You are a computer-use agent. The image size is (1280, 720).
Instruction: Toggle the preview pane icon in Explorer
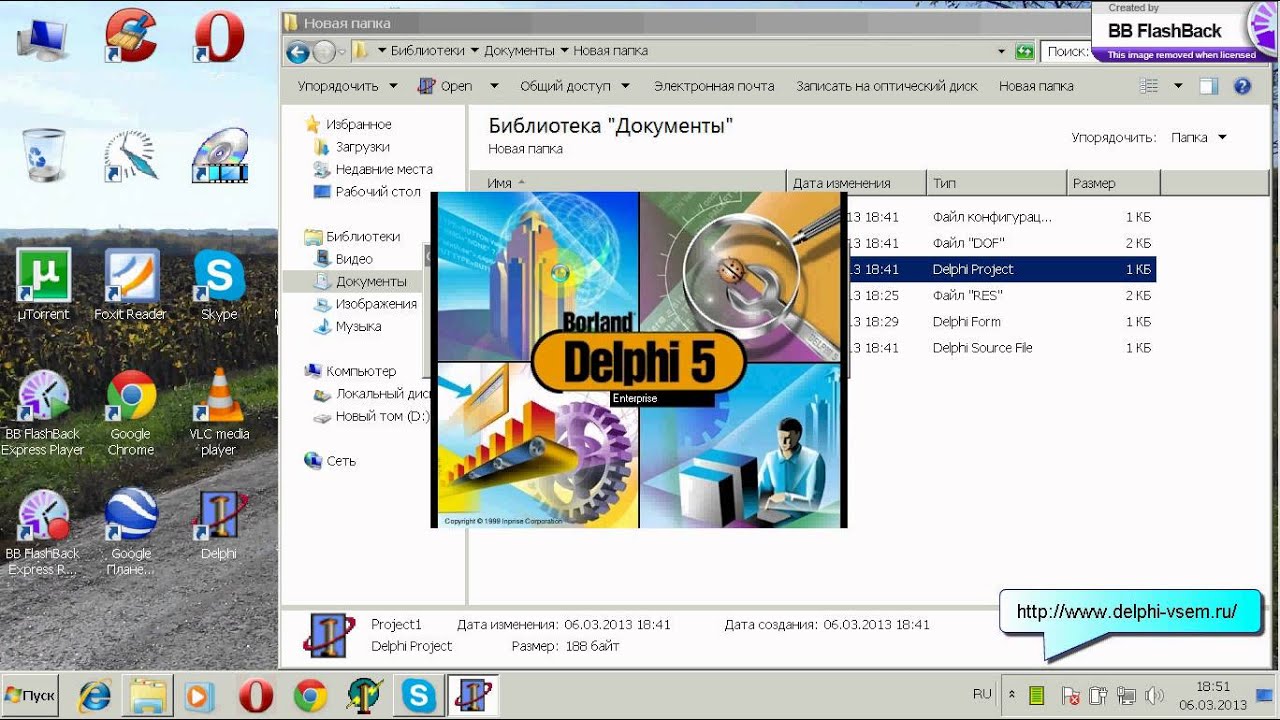click(x=1208, y=86)
